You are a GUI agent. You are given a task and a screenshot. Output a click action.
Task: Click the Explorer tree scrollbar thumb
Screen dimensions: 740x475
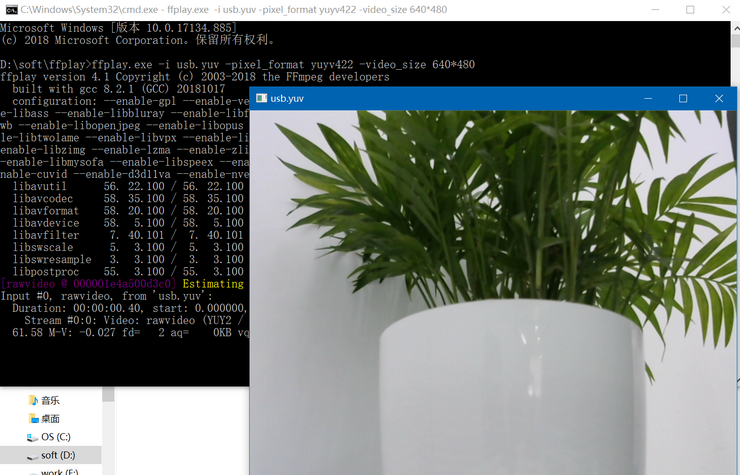108,394
